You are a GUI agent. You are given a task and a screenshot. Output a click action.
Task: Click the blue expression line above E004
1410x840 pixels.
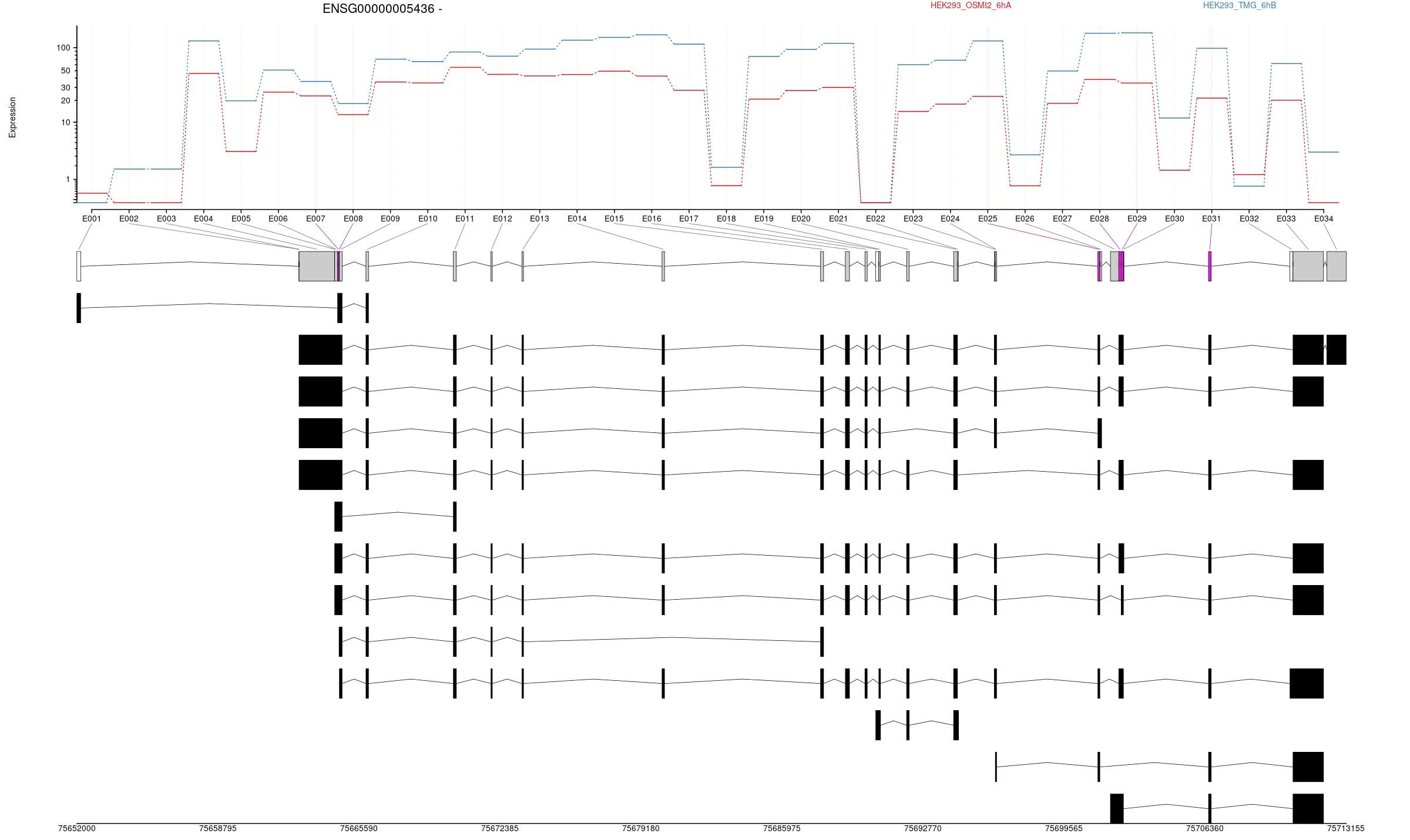[203, 41]
